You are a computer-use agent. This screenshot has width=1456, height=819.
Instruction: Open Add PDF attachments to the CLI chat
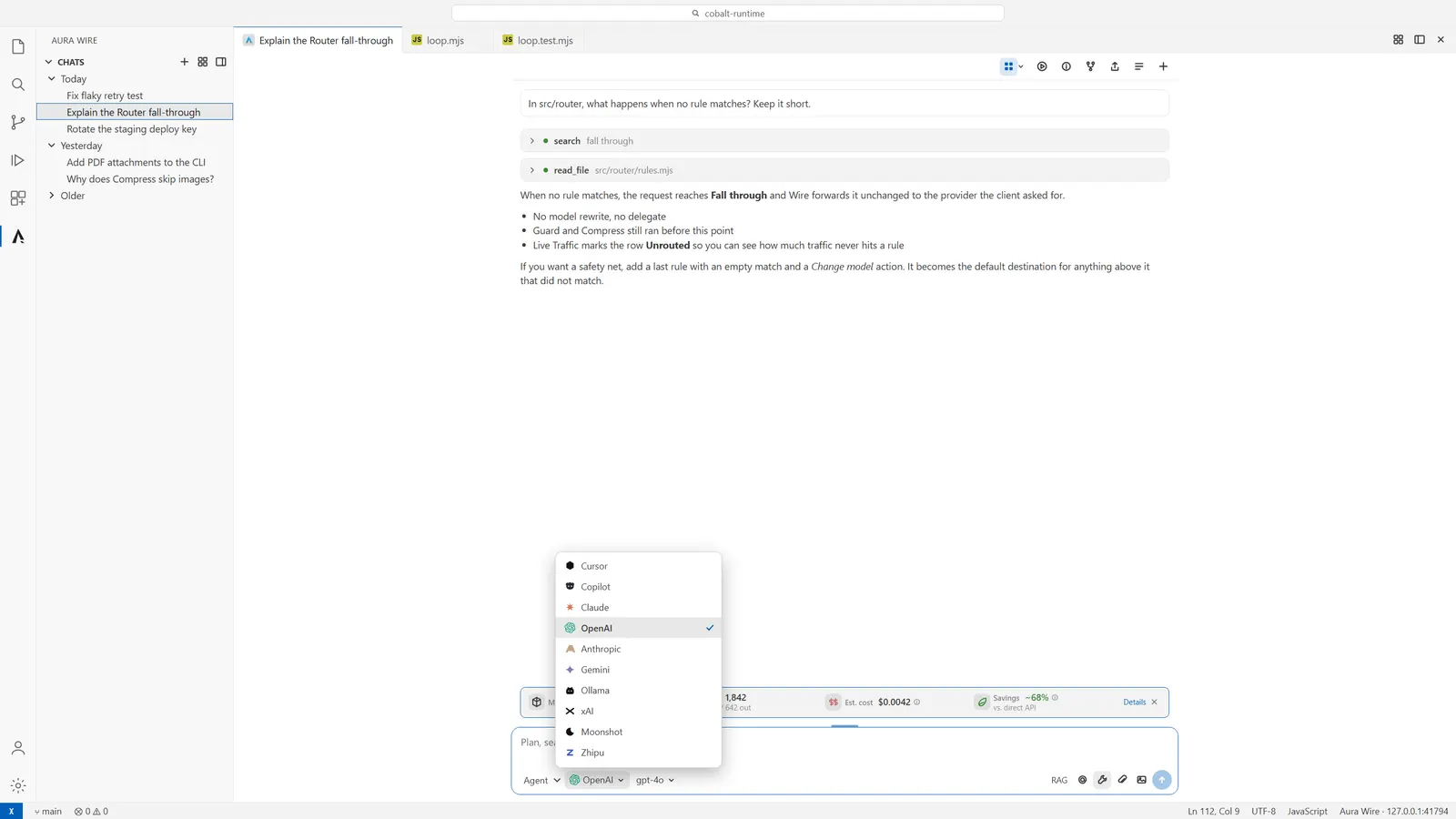(135, 162)
